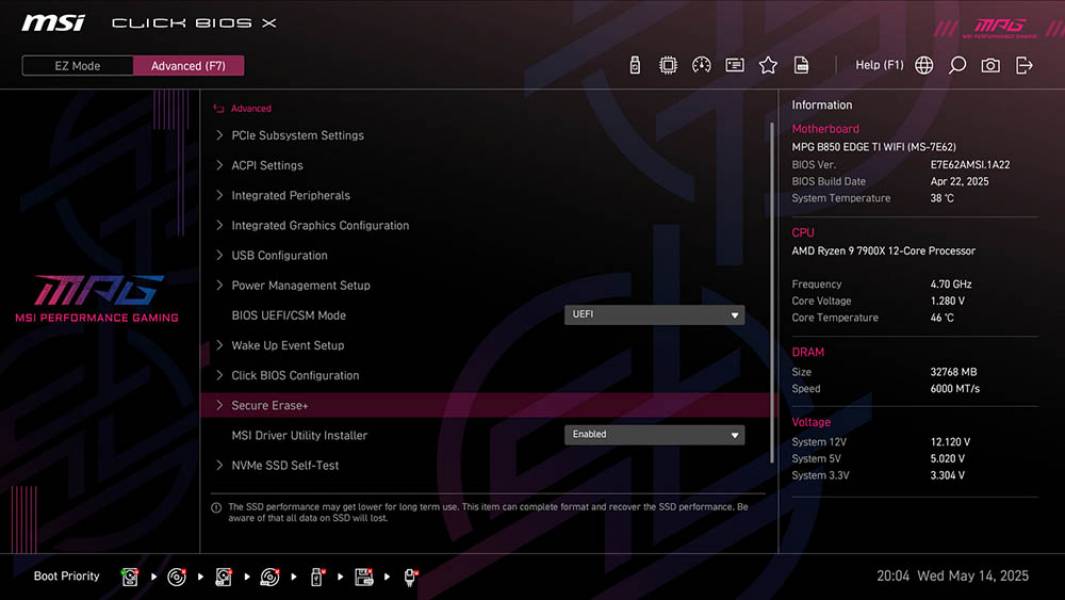
Task: Click the BIOS Ver. value E7E62AMSI.1A22
Action: pos(970,164)
